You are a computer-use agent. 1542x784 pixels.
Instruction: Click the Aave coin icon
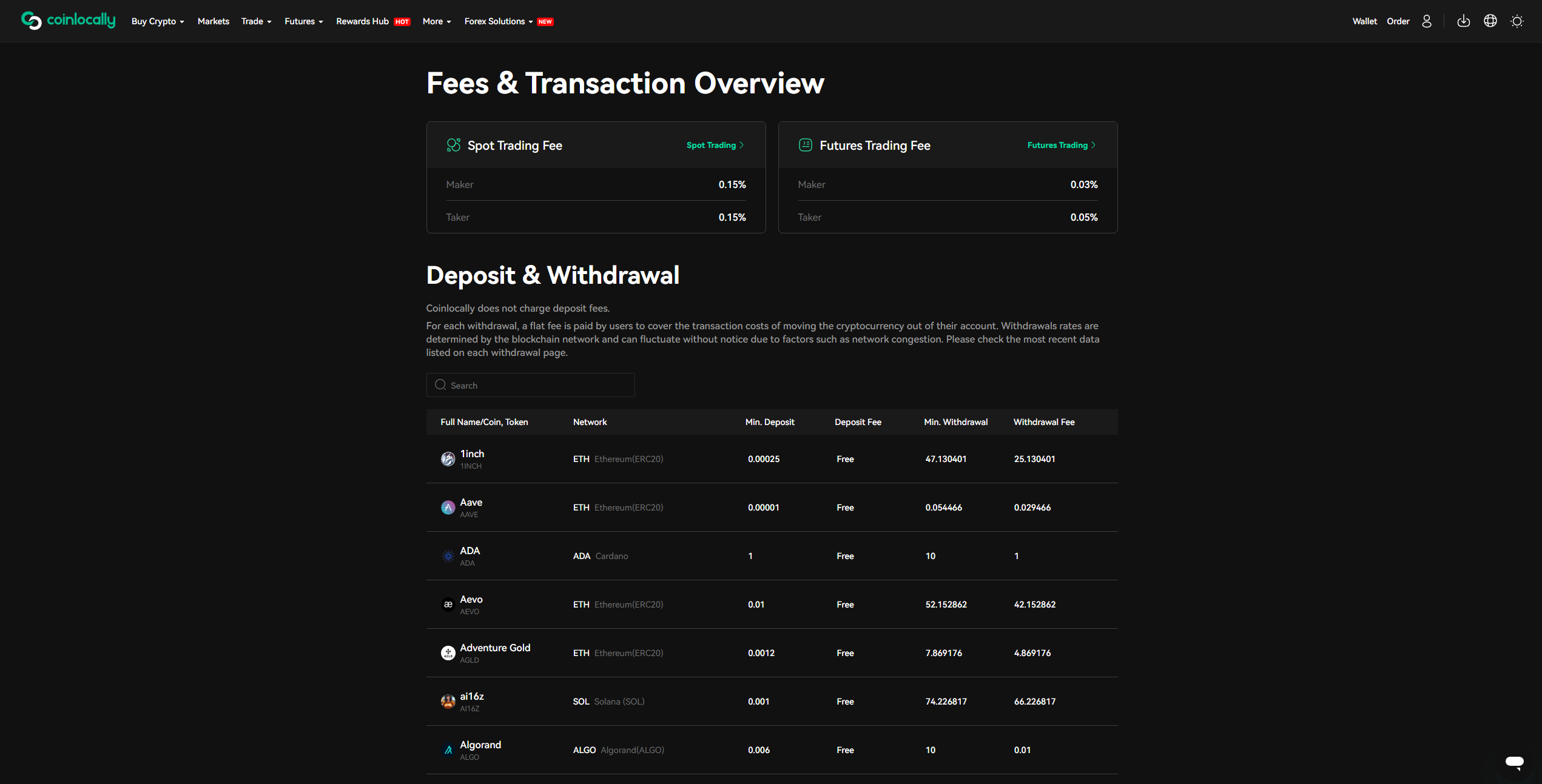[x=448, y=508]
